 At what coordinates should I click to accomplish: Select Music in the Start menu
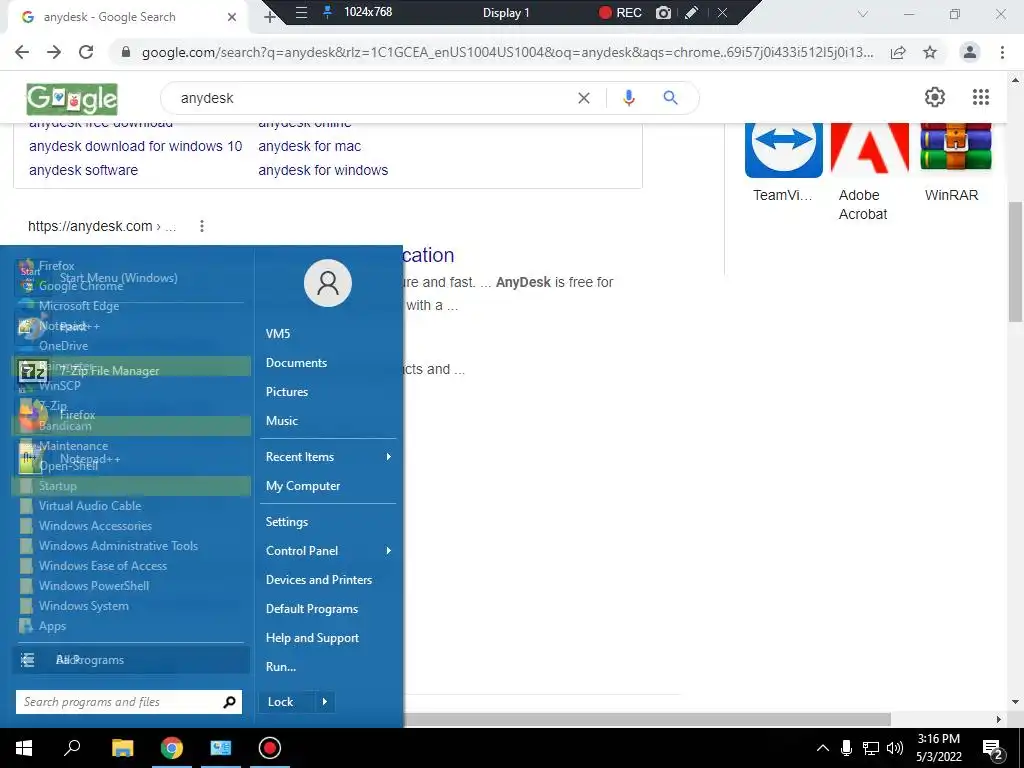[x=281, y=421]
